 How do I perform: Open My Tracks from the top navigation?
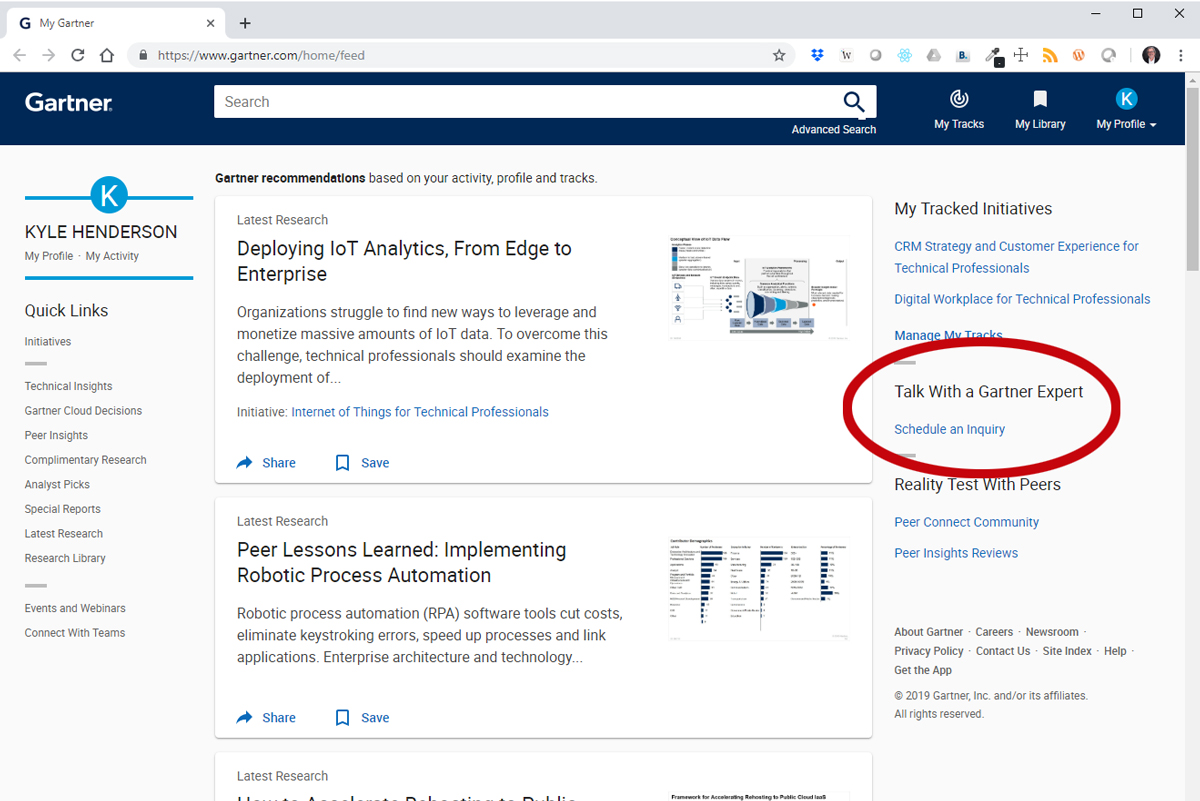(958, 108)
